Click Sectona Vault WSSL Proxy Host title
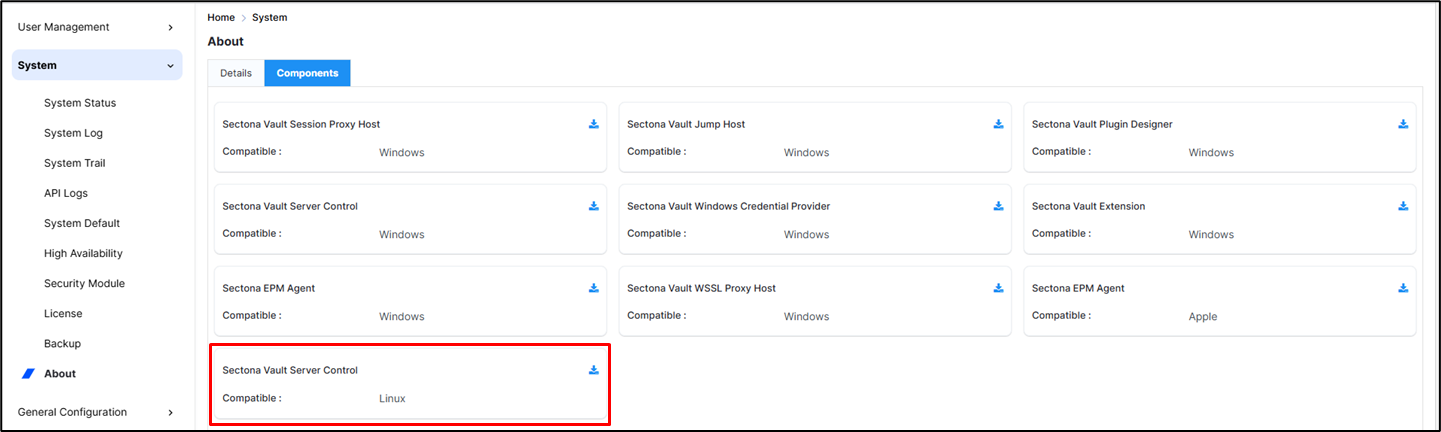1441x432 pixels. 701,288
